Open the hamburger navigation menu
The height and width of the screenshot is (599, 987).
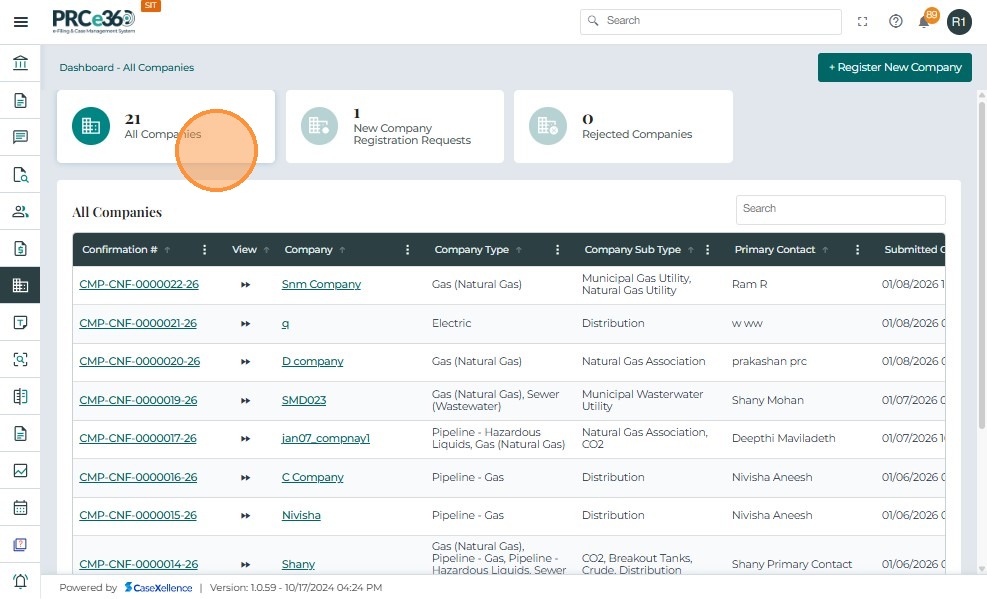20,21
